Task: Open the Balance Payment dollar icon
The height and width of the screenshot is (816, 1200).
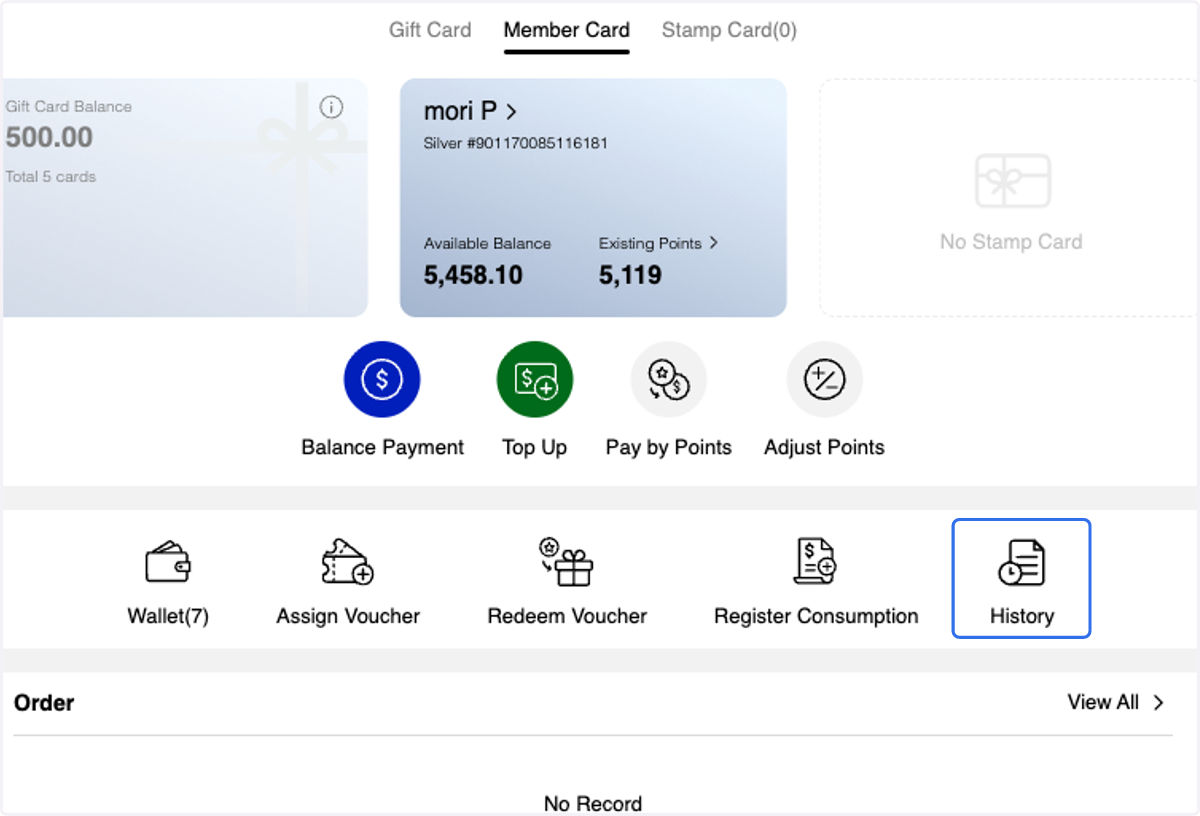Action: click(382, 379)
